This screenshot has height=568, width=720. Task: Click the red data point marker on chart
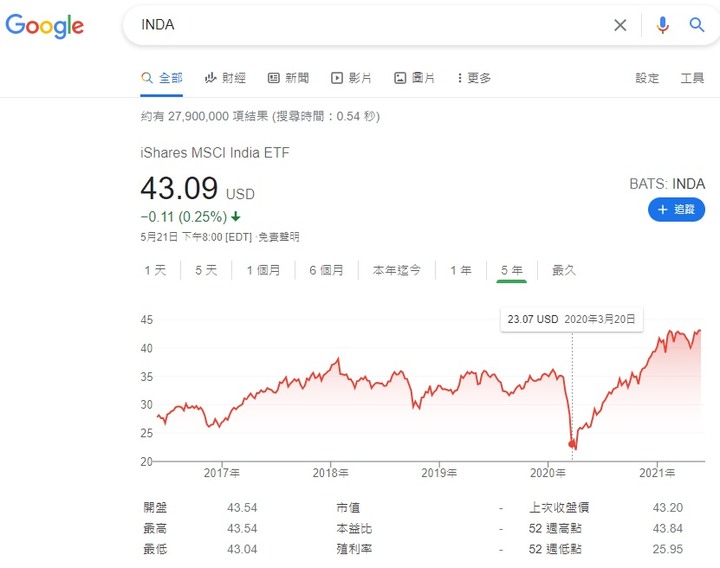click(572, 444)
